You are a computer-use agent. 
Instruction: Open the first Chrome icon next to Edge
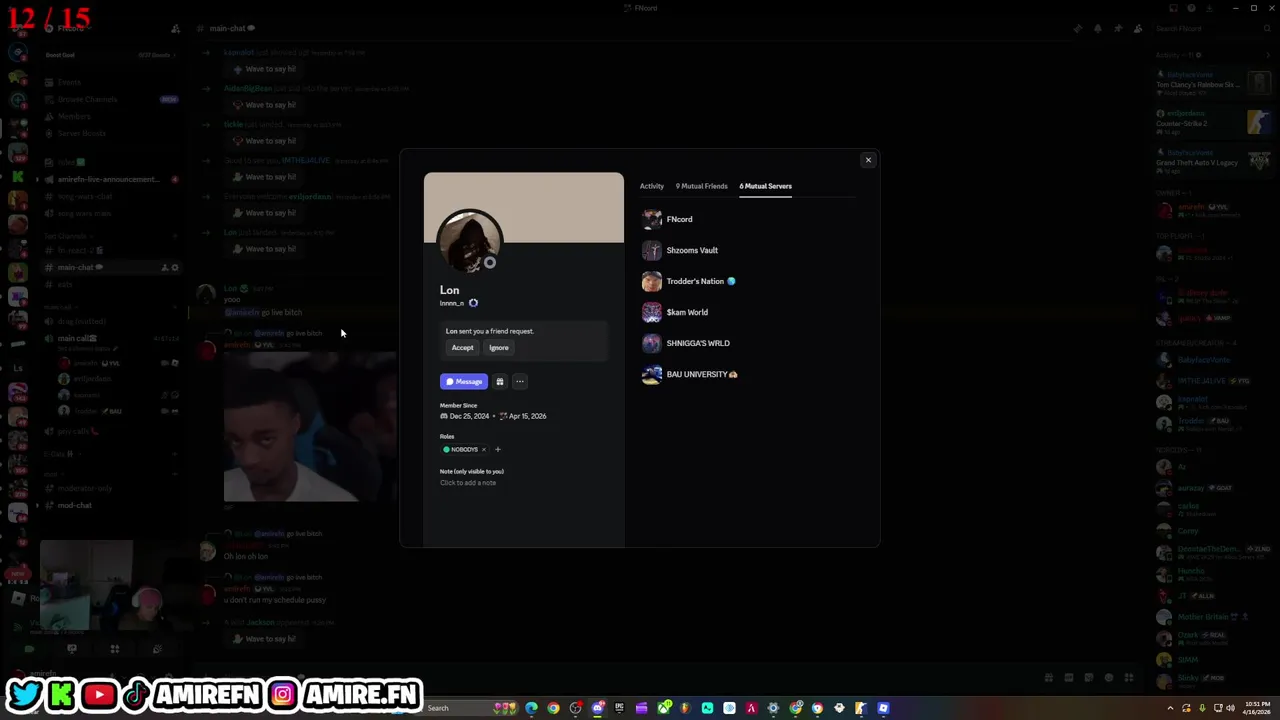click(553, 708)
